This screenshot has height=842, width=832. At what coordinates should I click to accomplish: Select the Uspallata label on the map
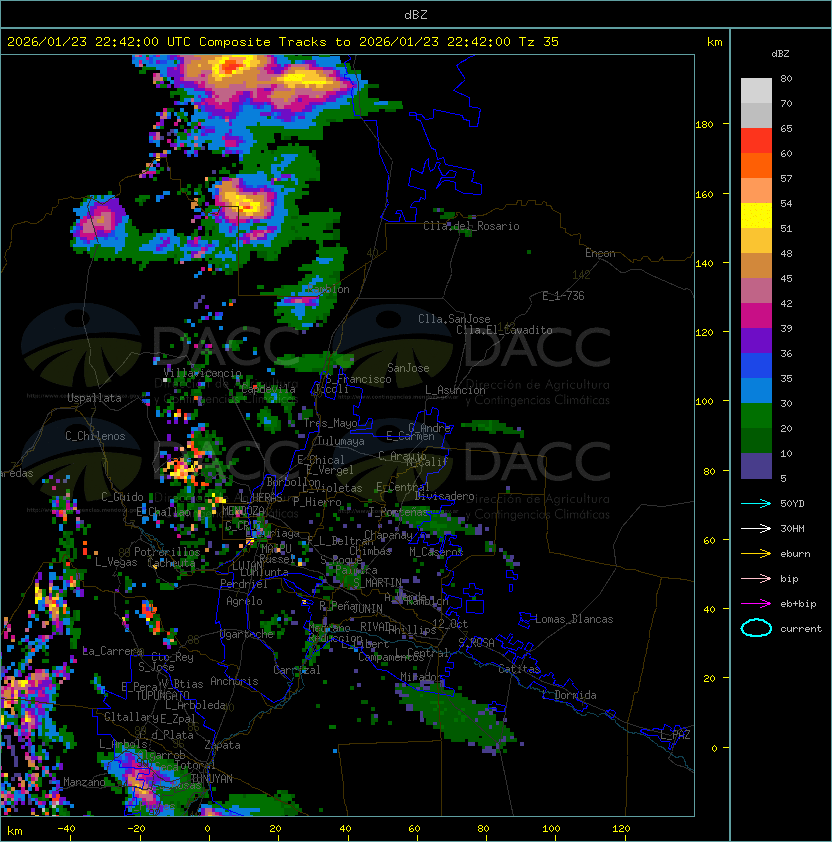click(x=94, y=398)
